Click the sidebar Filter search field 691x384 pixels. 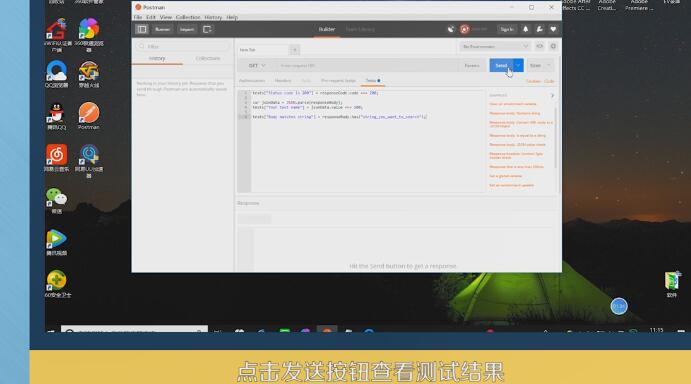183,46
